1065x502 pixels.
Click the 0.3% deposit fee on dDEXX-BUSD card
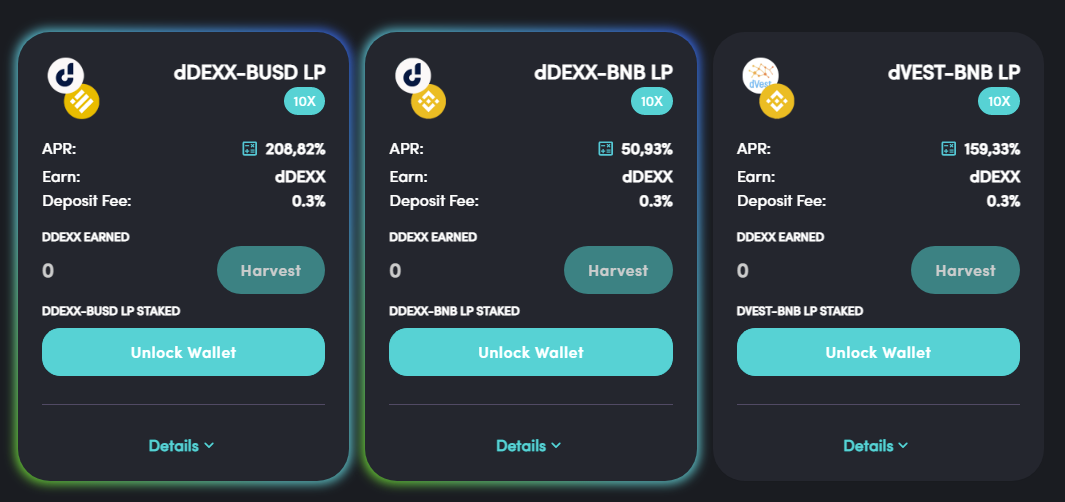[x=309, y=201]
